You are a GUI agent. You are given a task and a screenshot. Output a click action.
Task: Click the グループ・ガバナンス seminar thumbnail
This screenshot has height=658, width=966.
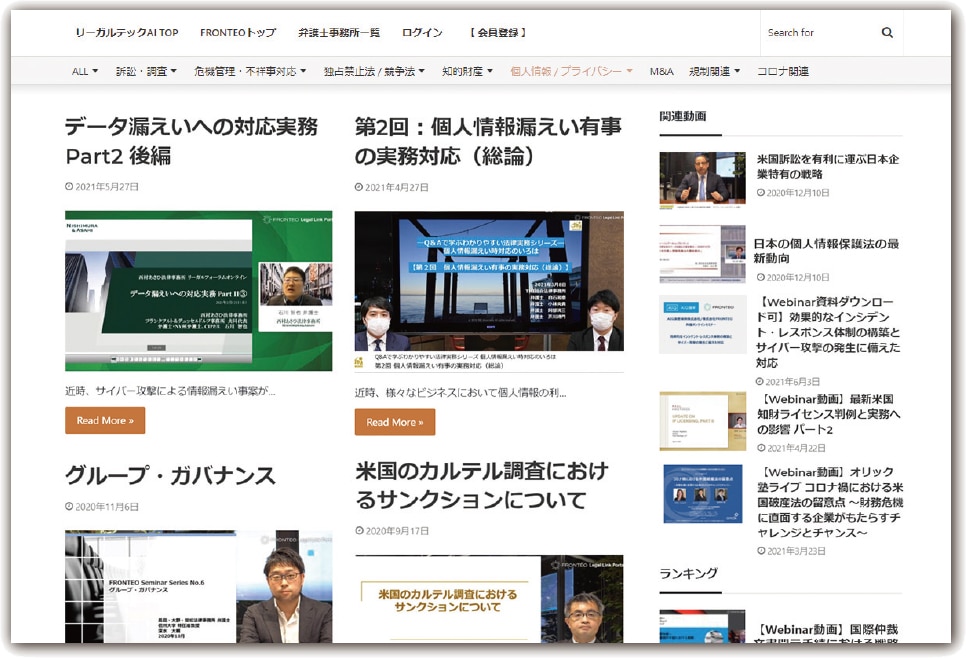tap(198, 587)
